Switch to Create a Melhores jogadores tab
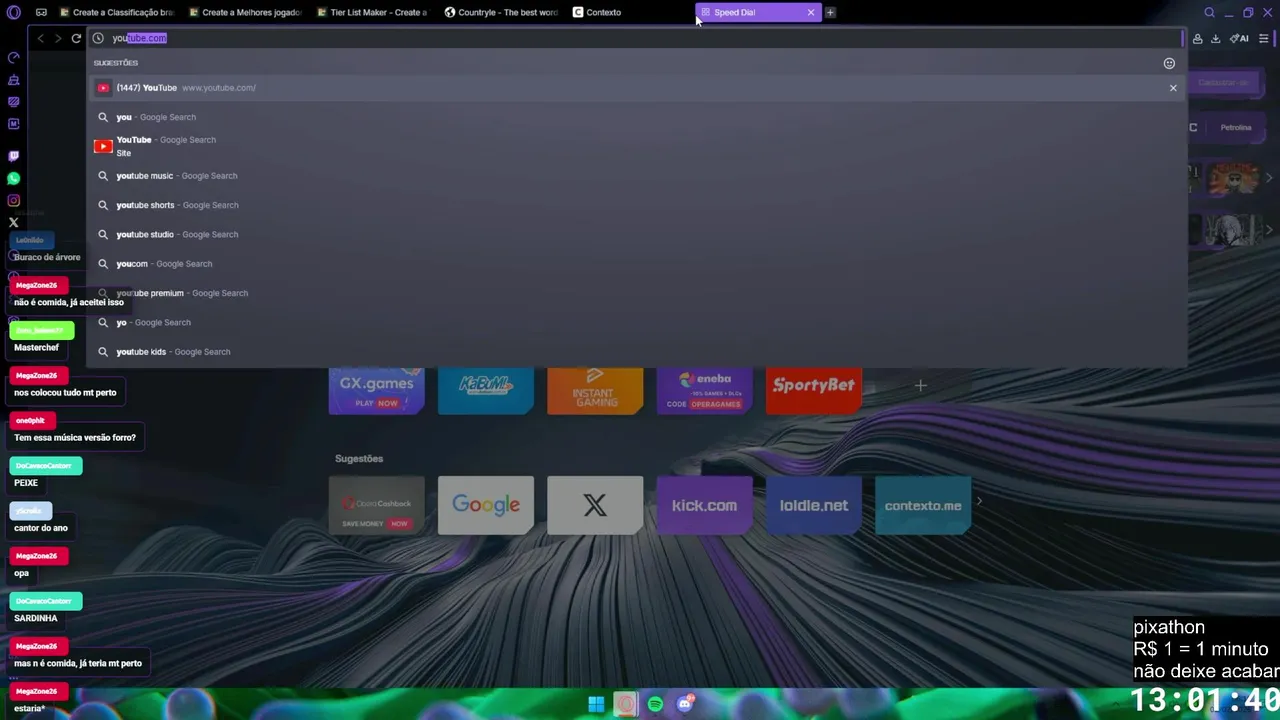Screen dimensions: 1280x720 point(244,12)
